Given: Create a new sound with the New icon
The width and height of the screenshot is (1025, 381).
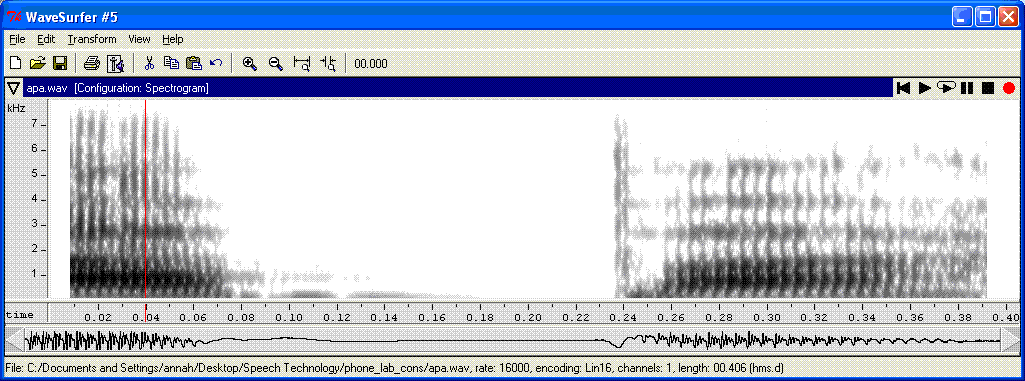Looking at the screenshot, I should click(15, 63).
